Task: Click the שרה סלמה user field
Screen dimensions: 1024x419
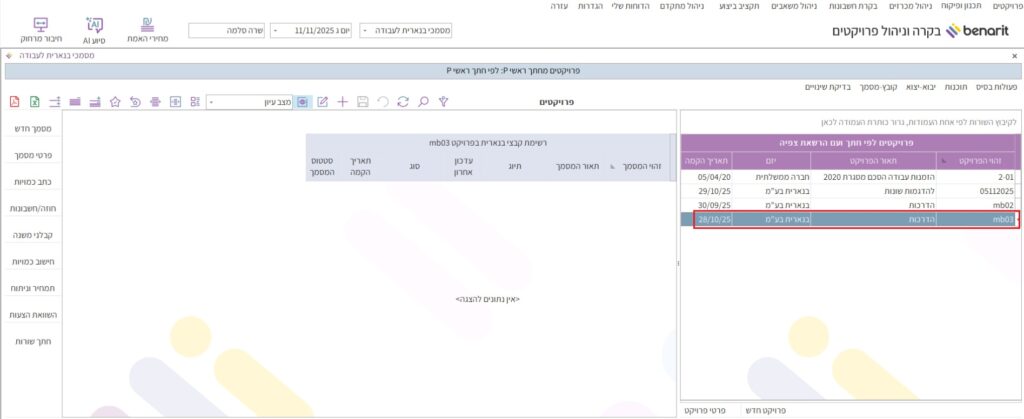Action: (x=225, y=31)
